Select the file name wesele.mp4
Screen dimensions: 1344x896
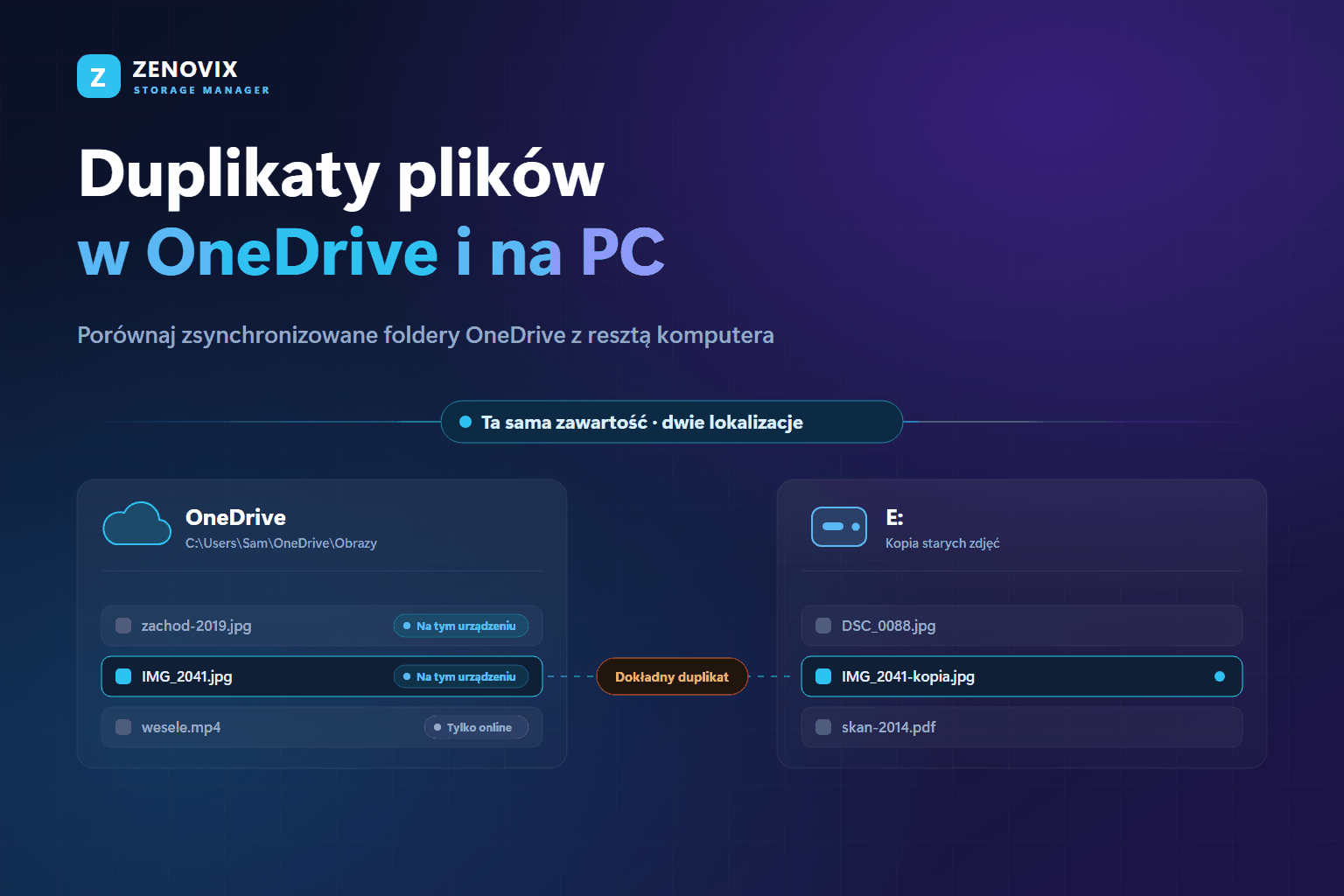coord(181,727)
